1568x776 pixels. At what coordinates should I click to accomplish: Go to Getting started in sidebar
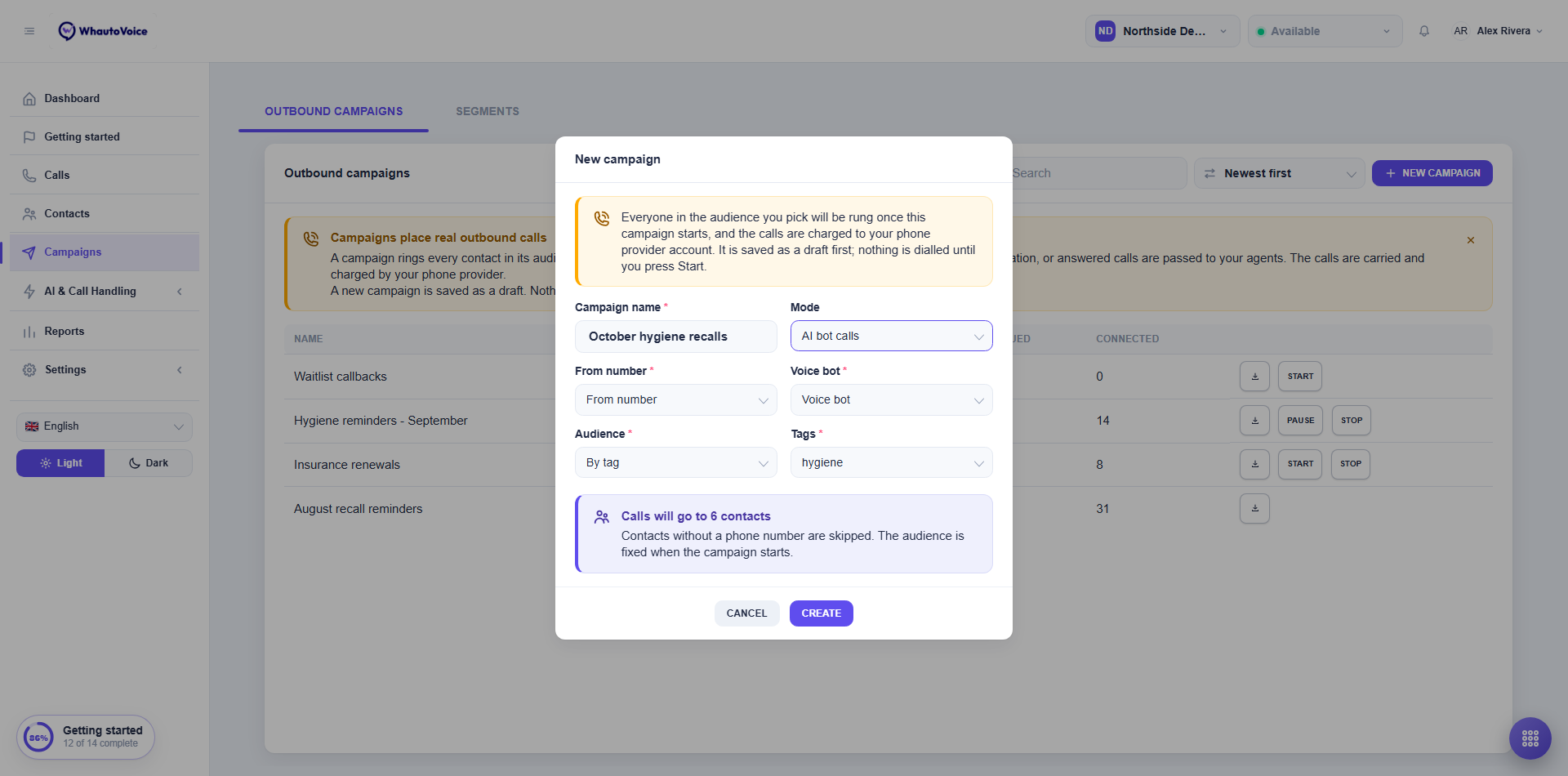tap(105, 136)
